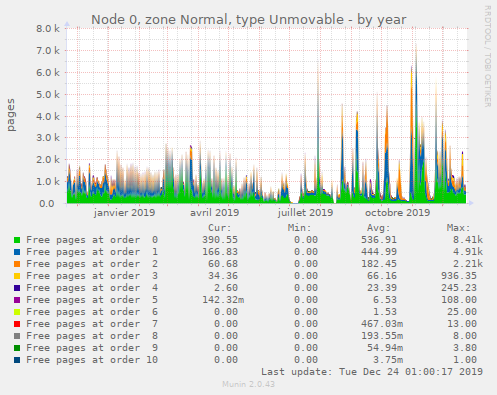
Task: Click the 'Min:' column header
Action: 299,228
